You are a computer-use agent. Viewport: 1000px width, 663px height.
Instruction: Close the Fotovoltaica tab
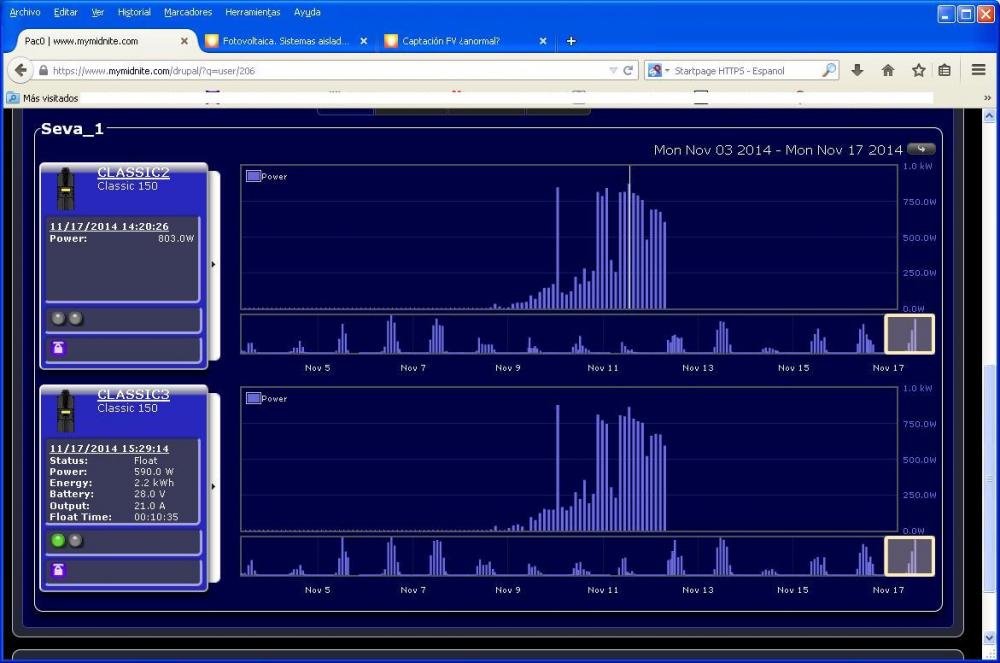[x=364, y=41]
